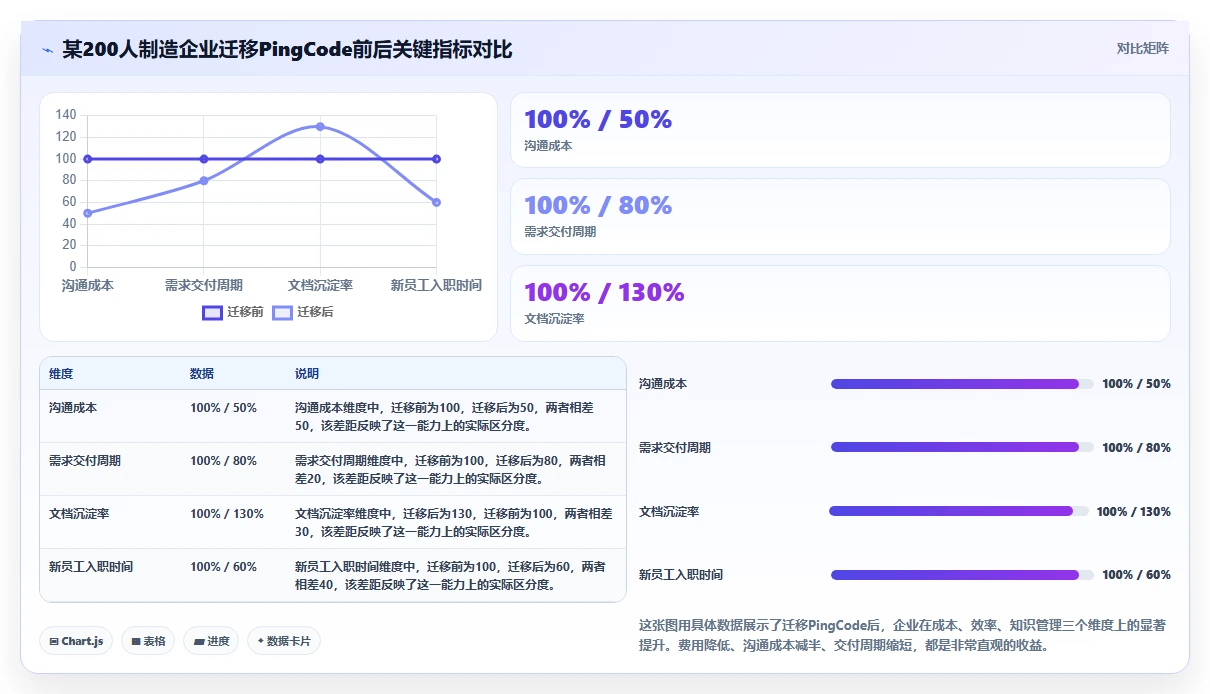Click the summary paragraph under progress bars
1210x694 pixels.
point(902,635)
